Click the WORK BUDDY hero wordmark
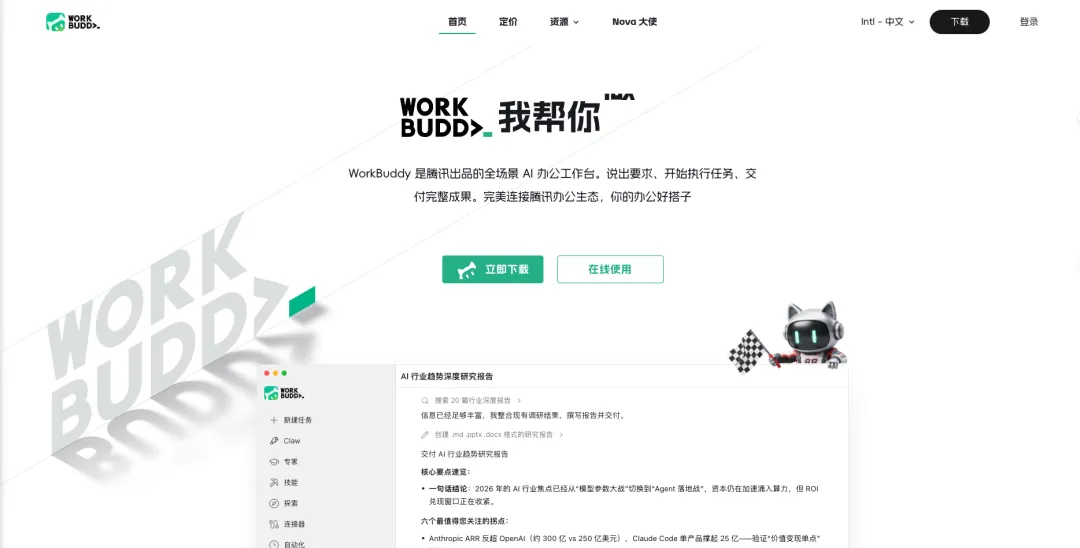1080x548 pixels. [446, 117]
